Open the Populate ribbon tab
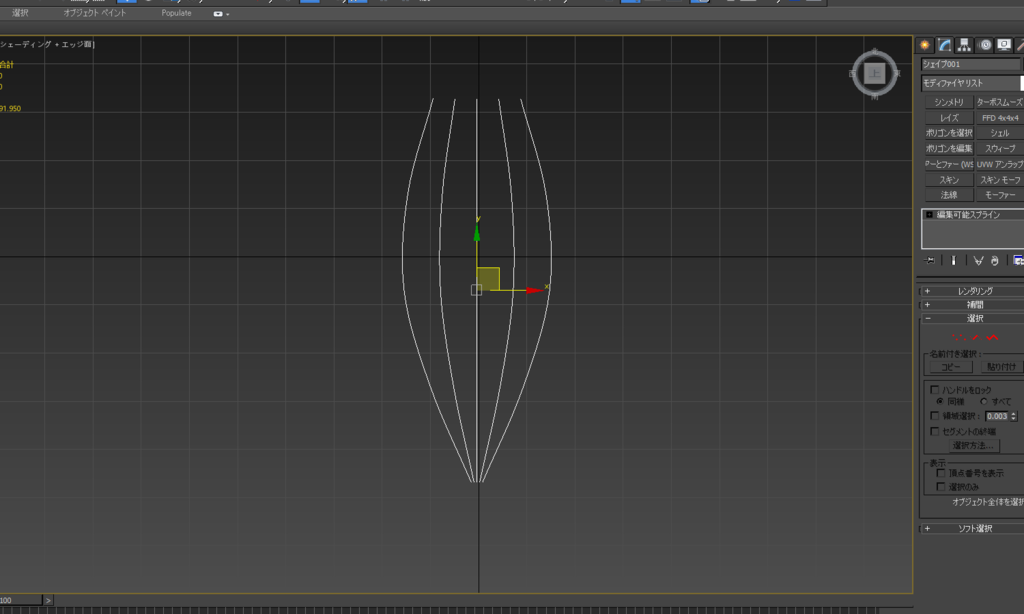The width and height of the screenshot is (1024, 614). pos(176,13)
